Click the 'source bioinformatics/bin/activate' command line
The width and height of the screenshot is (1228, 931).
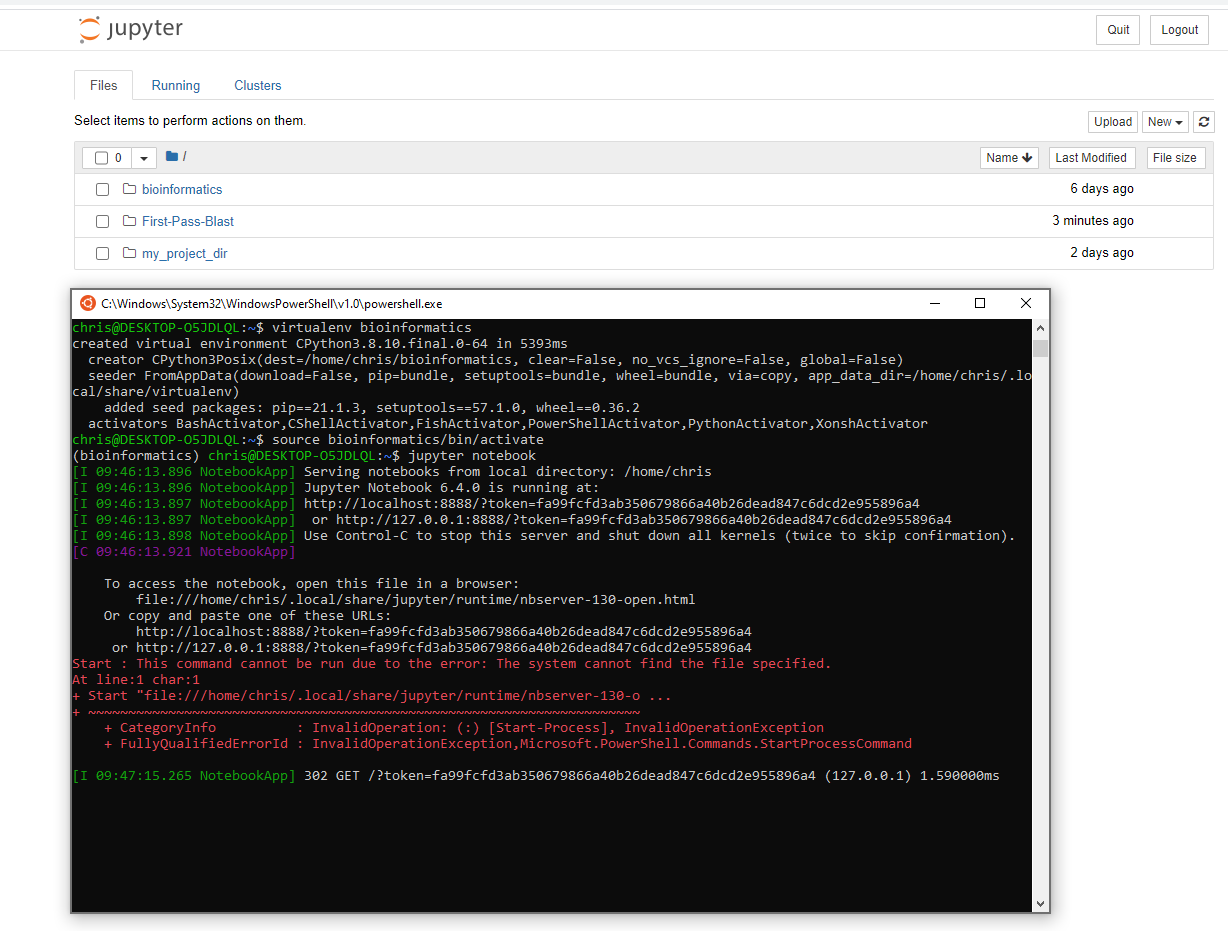[x=308, y=440]
